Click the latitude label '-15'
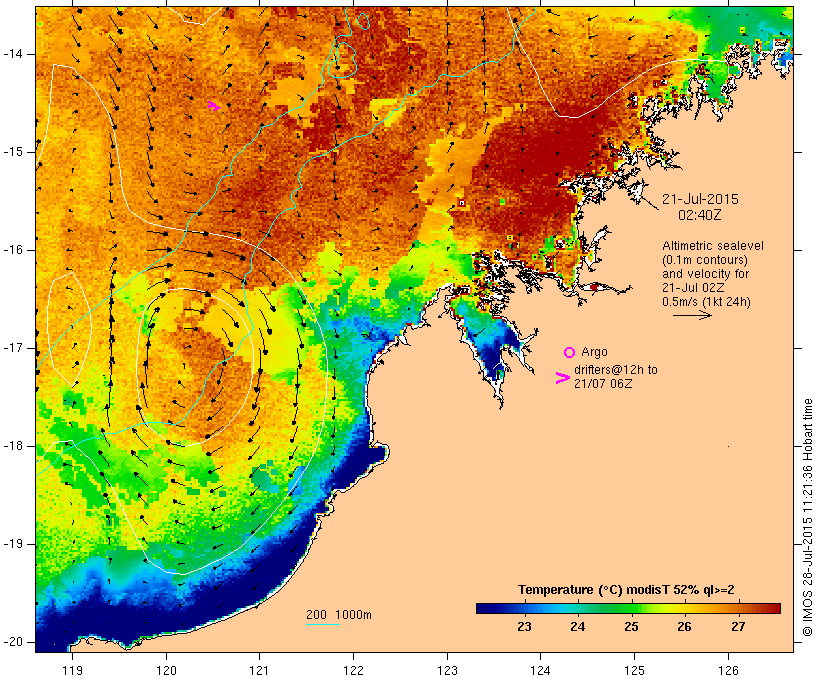Screen dimensions: 820x680 (x=13, y=152)
